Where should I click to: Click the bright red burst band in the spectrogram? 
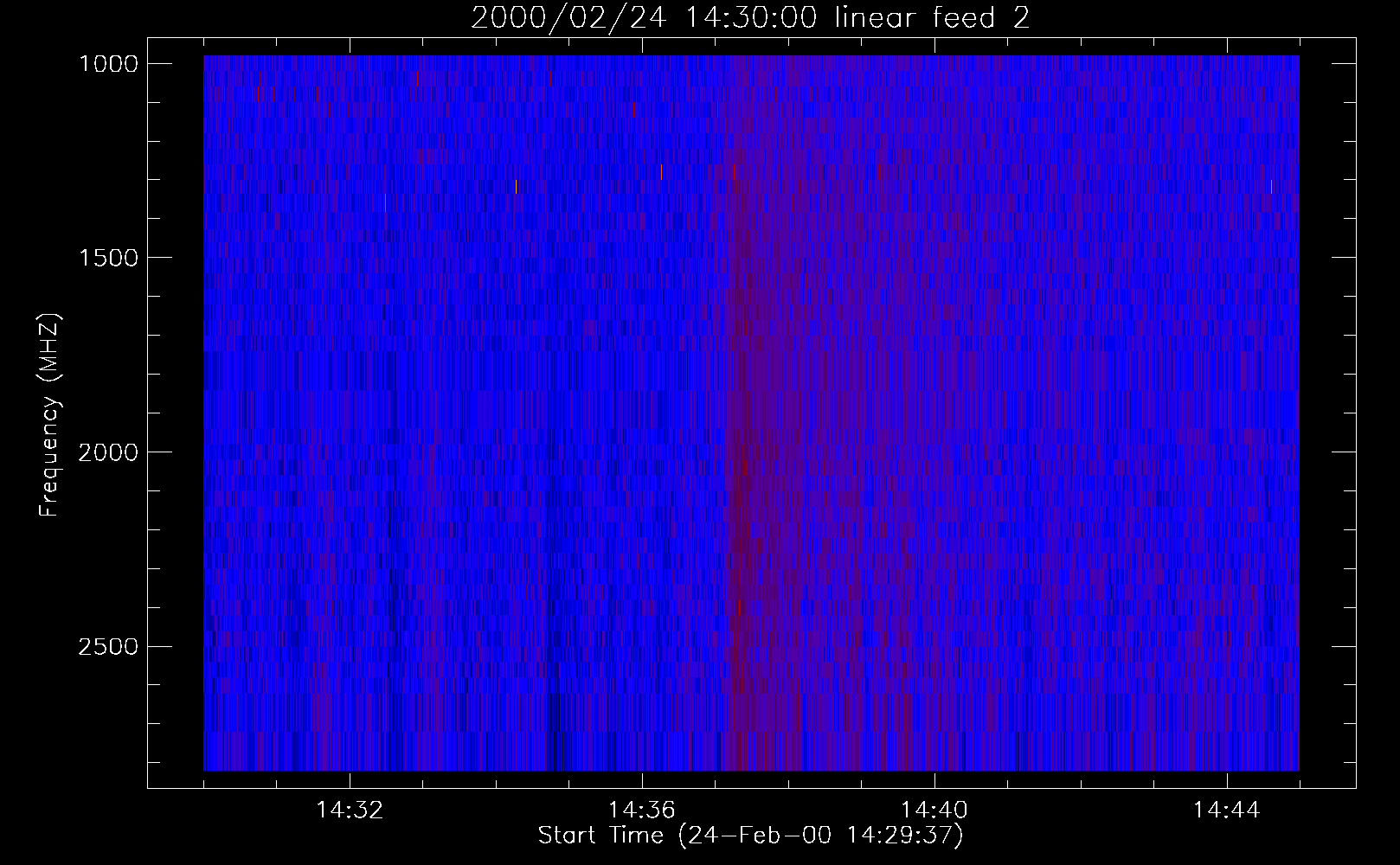pyautogui.click(x=741, y=415)
